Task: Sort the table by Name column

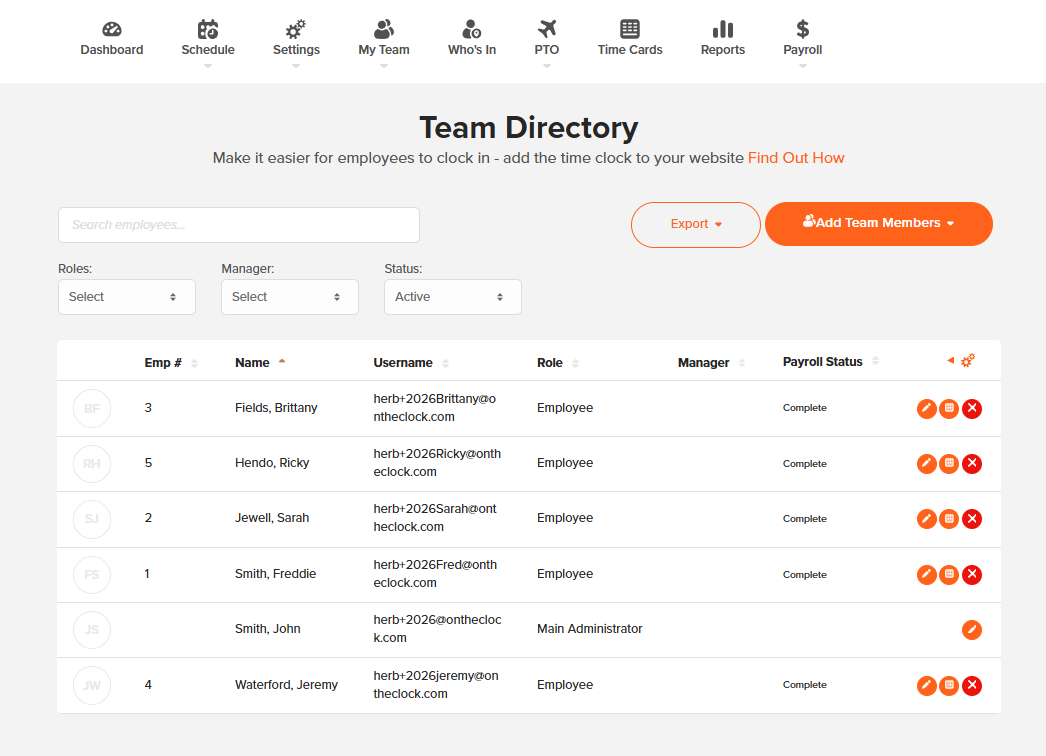Action: click(x=260, y=362)
